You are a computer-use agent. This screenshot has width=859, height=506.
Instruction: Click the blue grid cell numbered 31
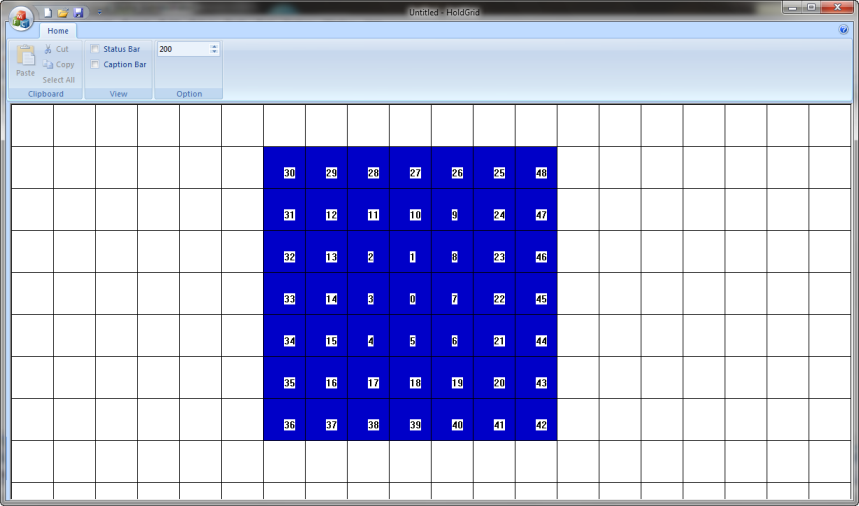284,209
